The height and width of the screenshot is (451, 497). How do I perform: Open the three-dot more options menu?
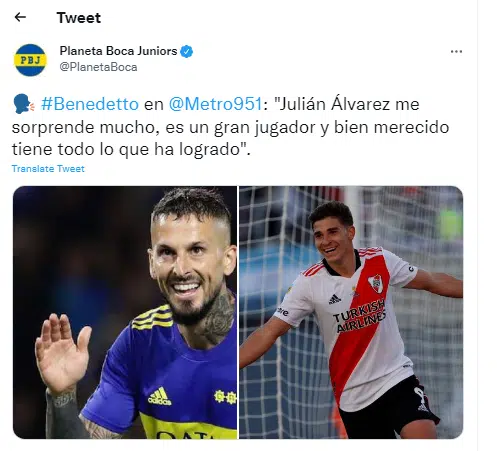tap(456, 51)
